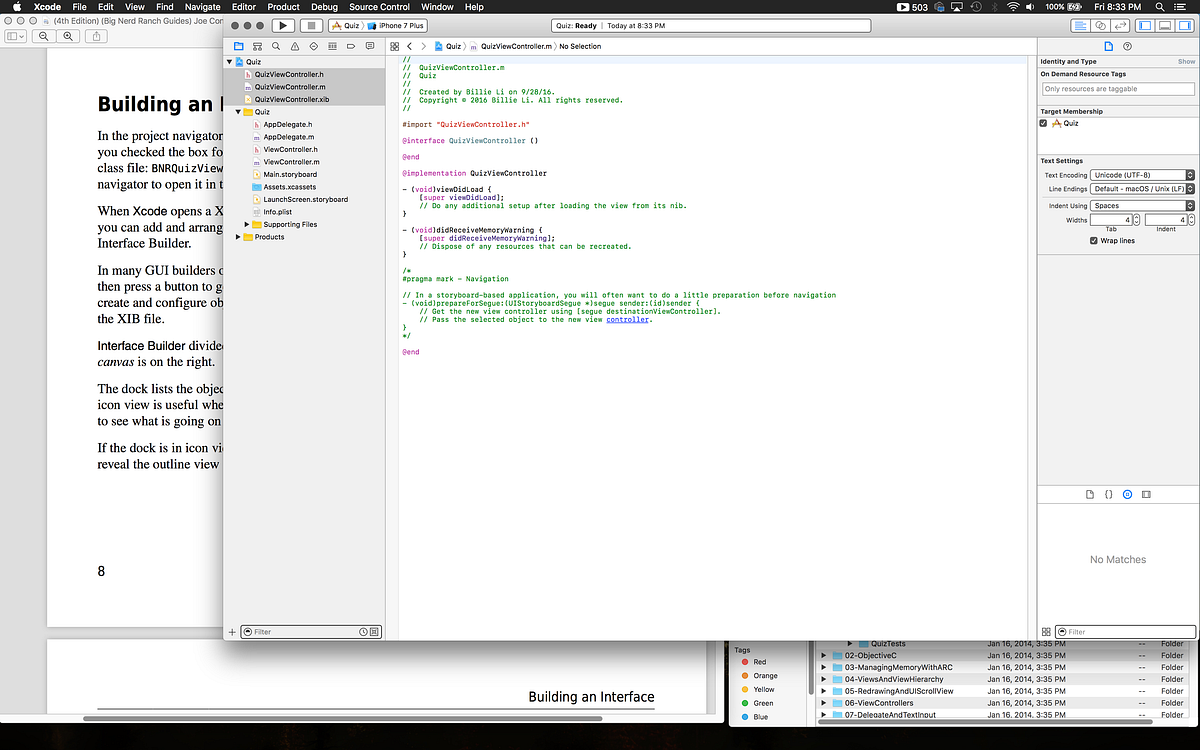Click the add (+) button below the navigator
Viewport: 1200px width, 750px height.
coord(232,632)
